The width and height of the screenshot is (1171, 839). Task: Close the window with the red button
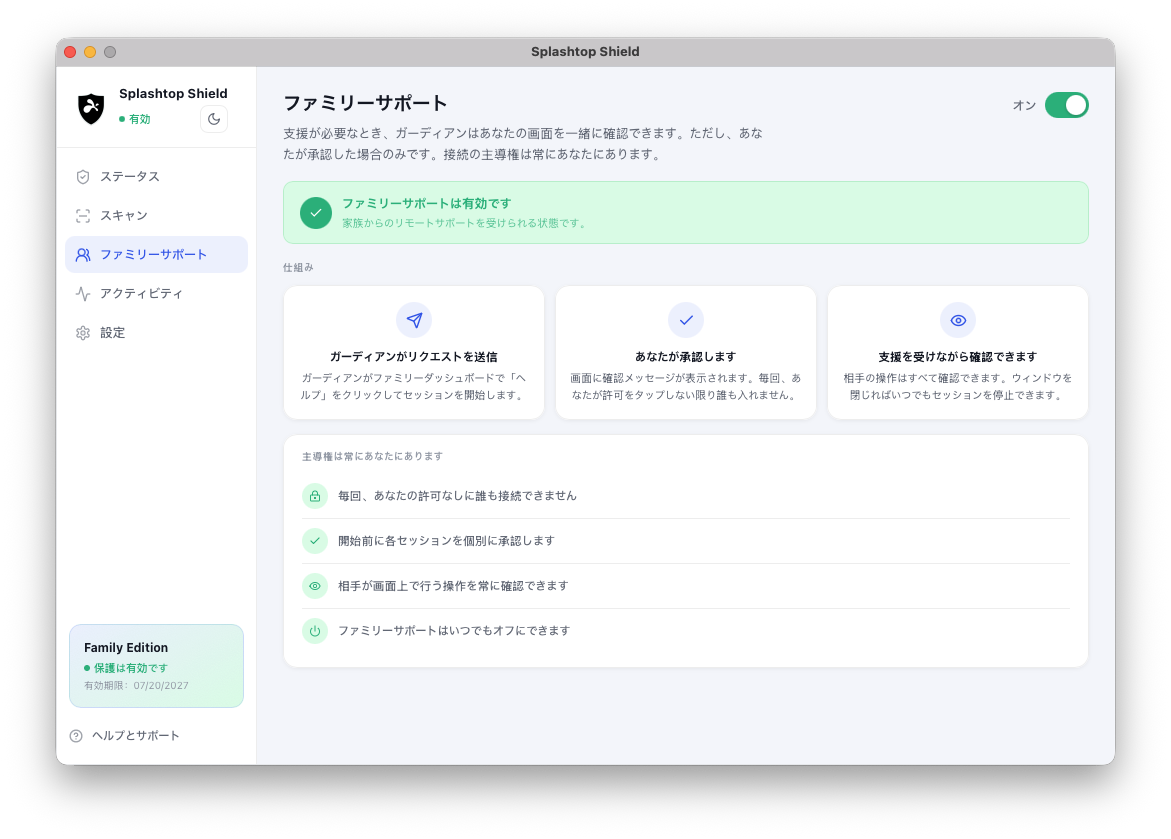70,52
